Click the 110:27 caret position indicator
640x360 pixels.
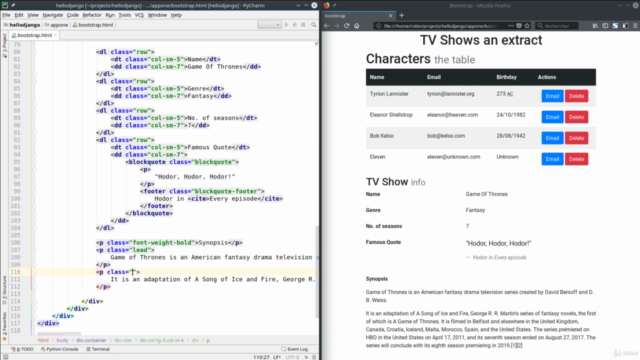click(x=261, y=357)
